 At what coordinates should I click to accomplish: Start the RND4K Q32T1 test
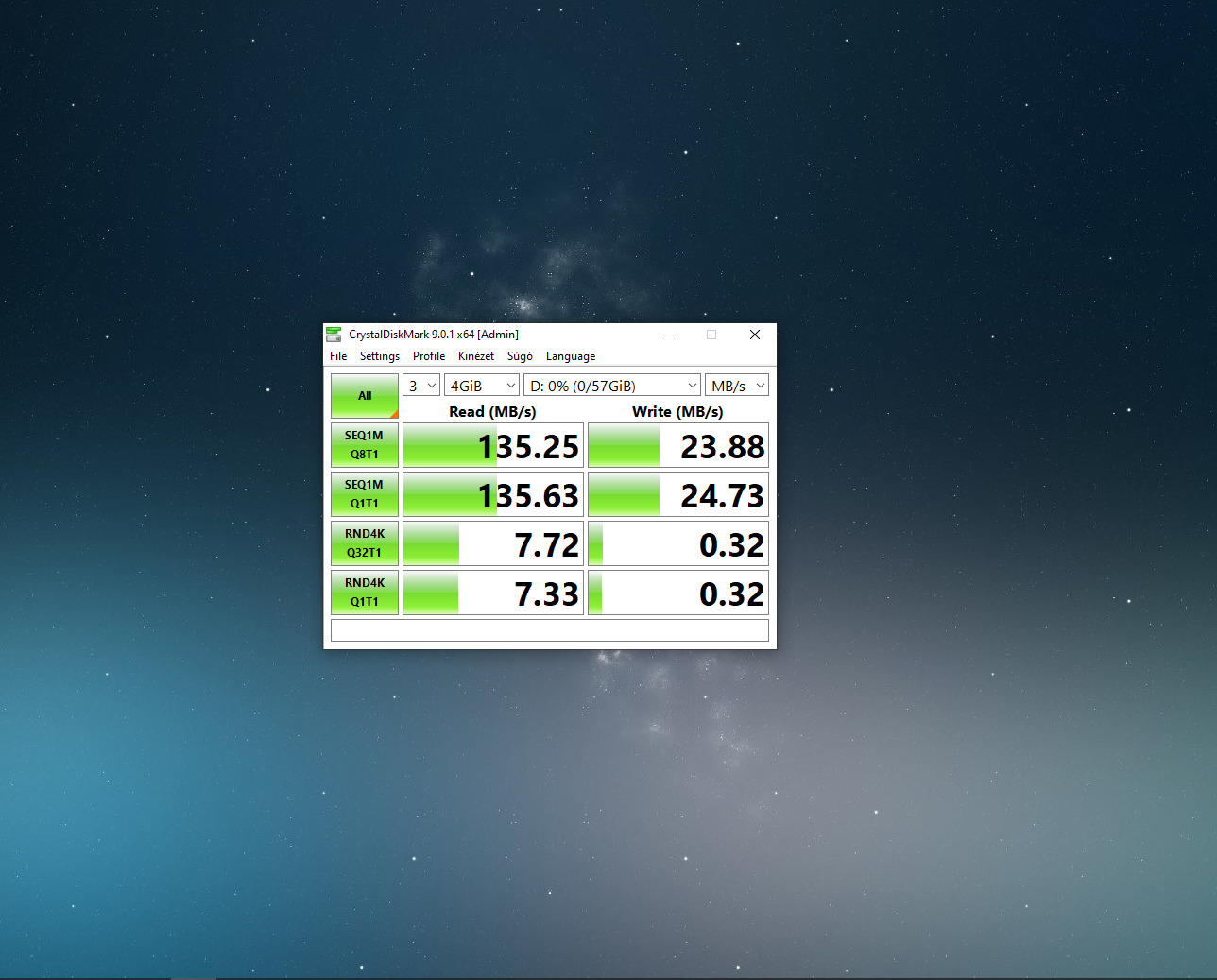[x=365, y=543]
